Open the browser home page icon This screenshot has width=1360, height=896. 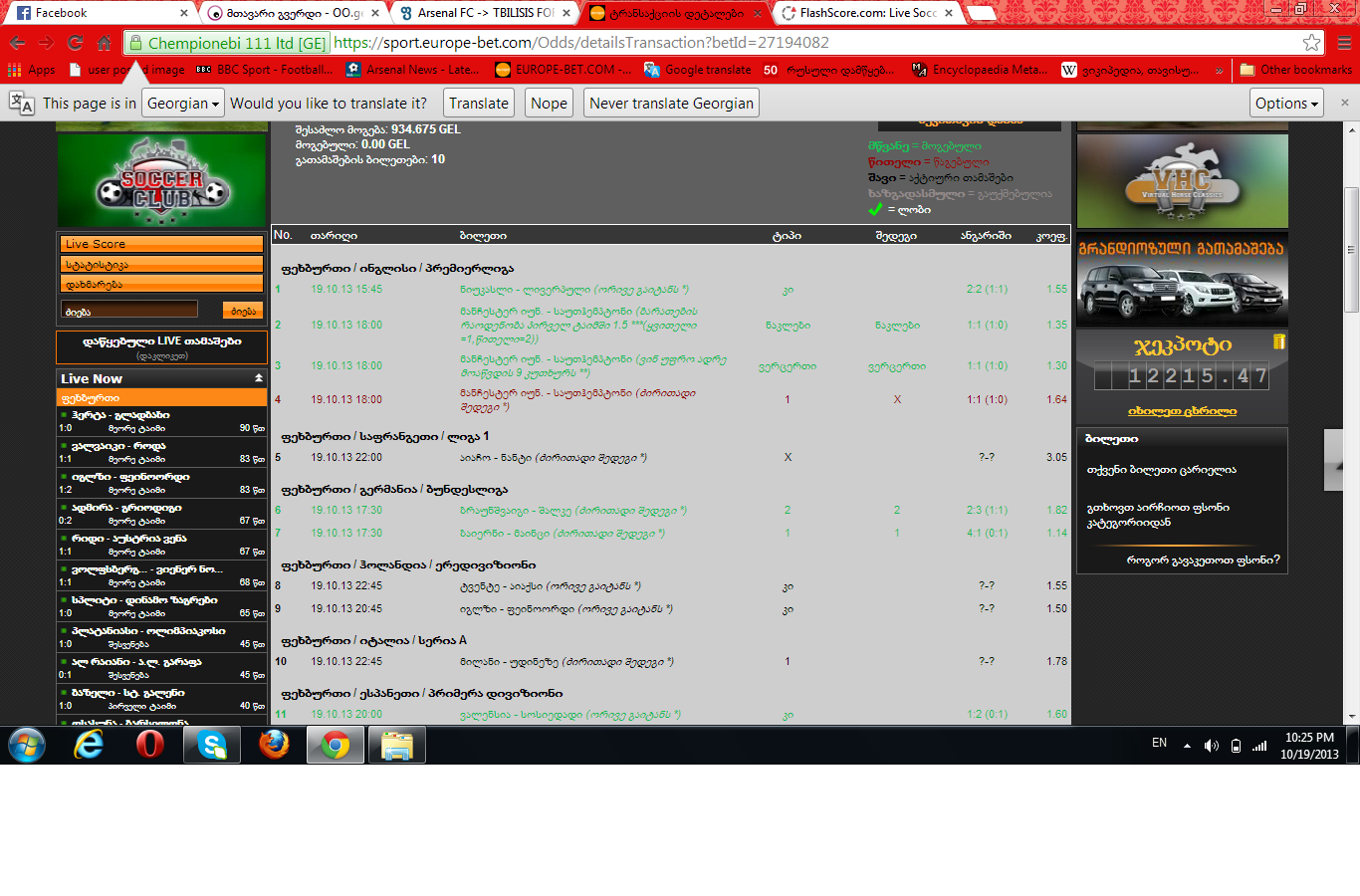click(x=104, y=43)
